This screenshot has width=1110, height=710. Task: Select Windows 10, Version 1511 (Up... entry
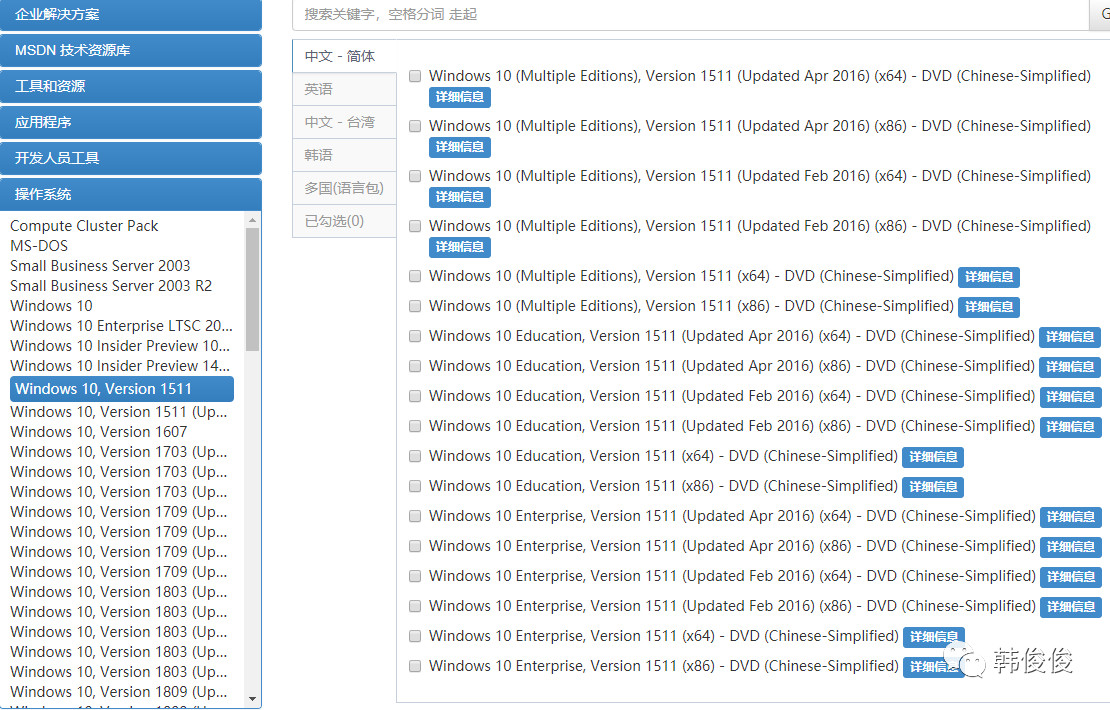coord(119,412)
